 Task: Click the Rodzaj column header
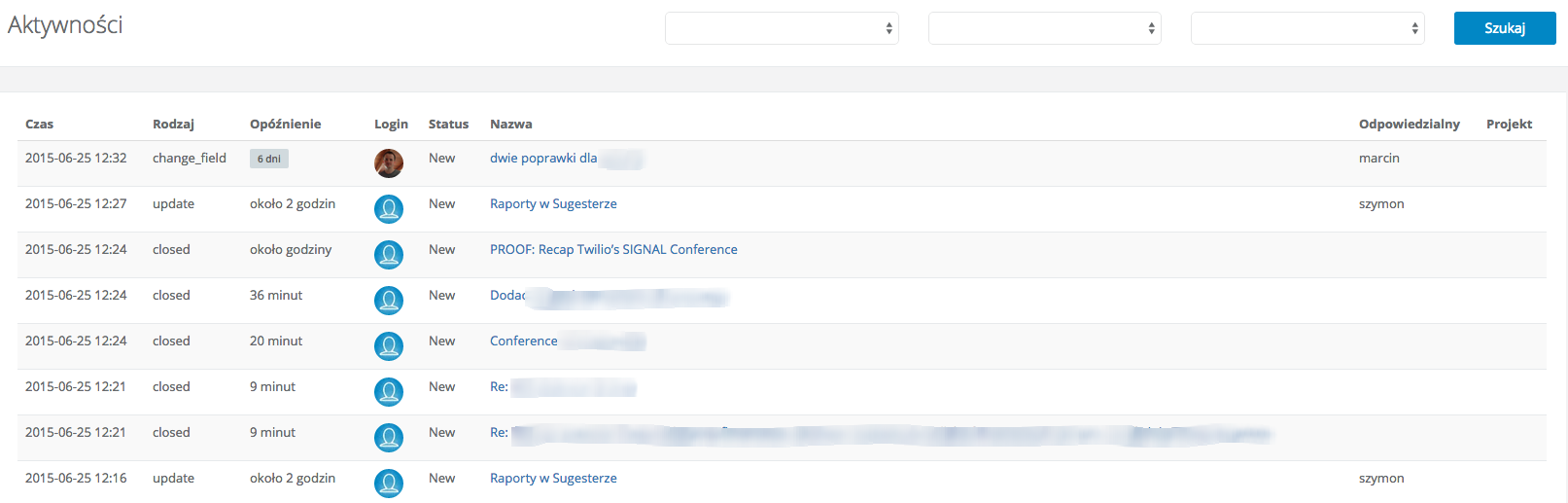coord(173,125)
